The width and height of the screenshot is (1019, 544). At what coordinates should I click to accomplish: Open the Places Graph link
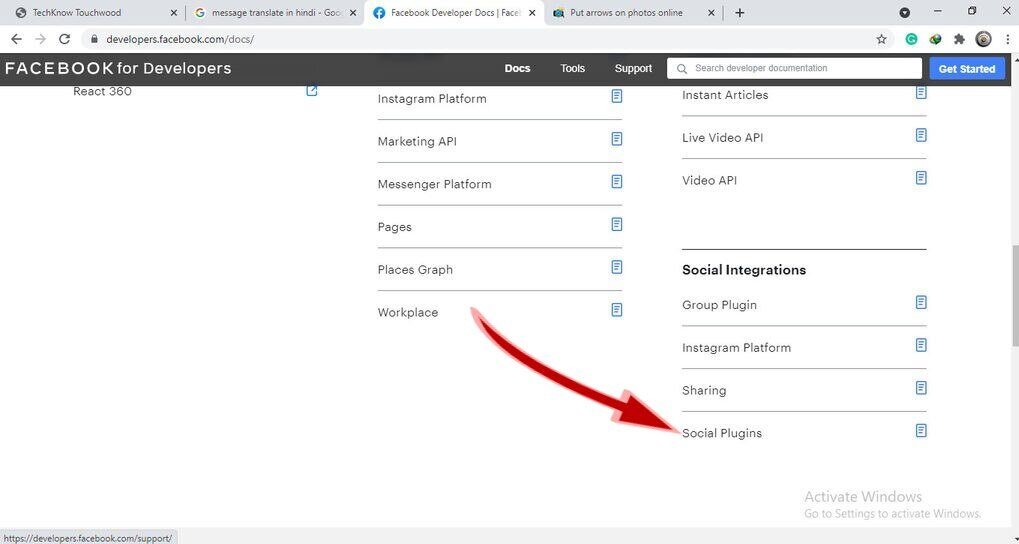(415, 270)
